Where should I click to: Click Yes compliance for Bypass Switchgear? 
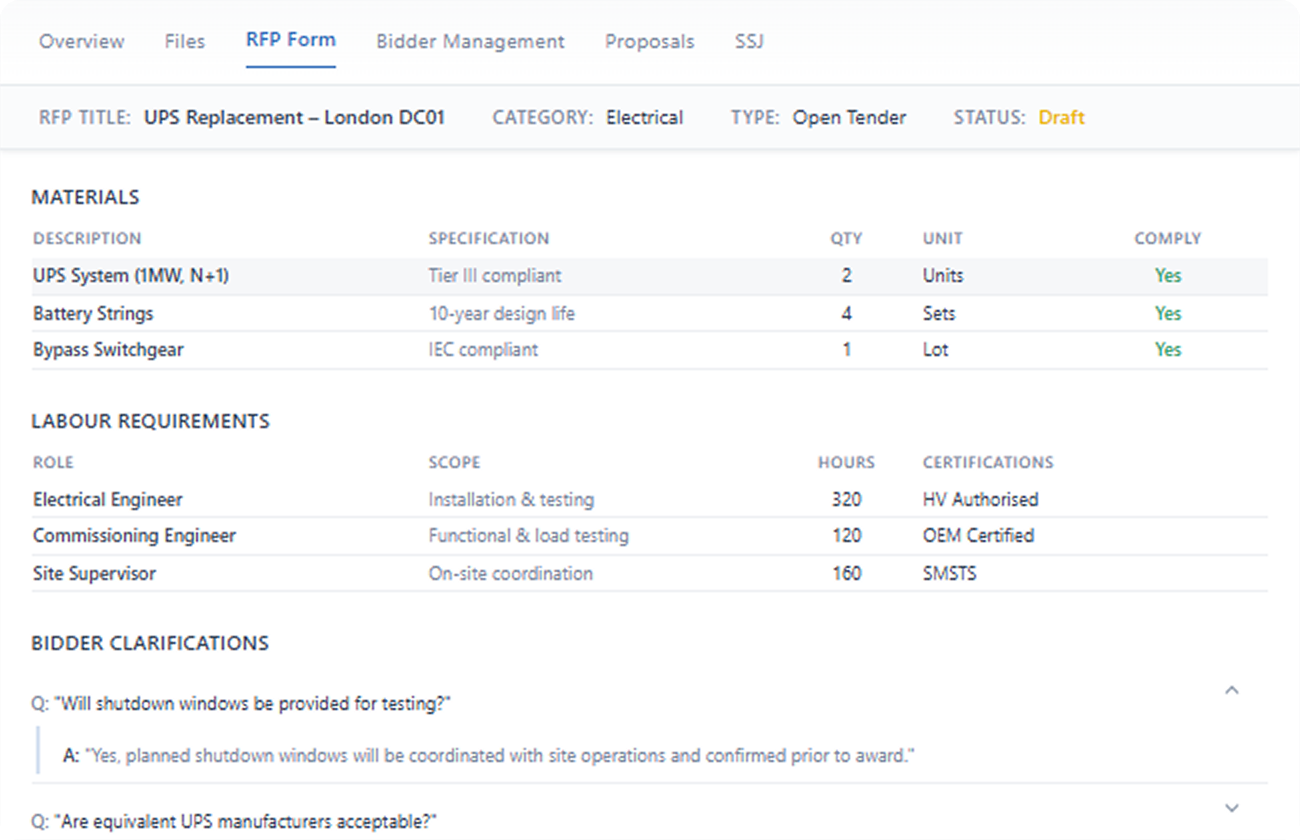[x=1168, y=350]
